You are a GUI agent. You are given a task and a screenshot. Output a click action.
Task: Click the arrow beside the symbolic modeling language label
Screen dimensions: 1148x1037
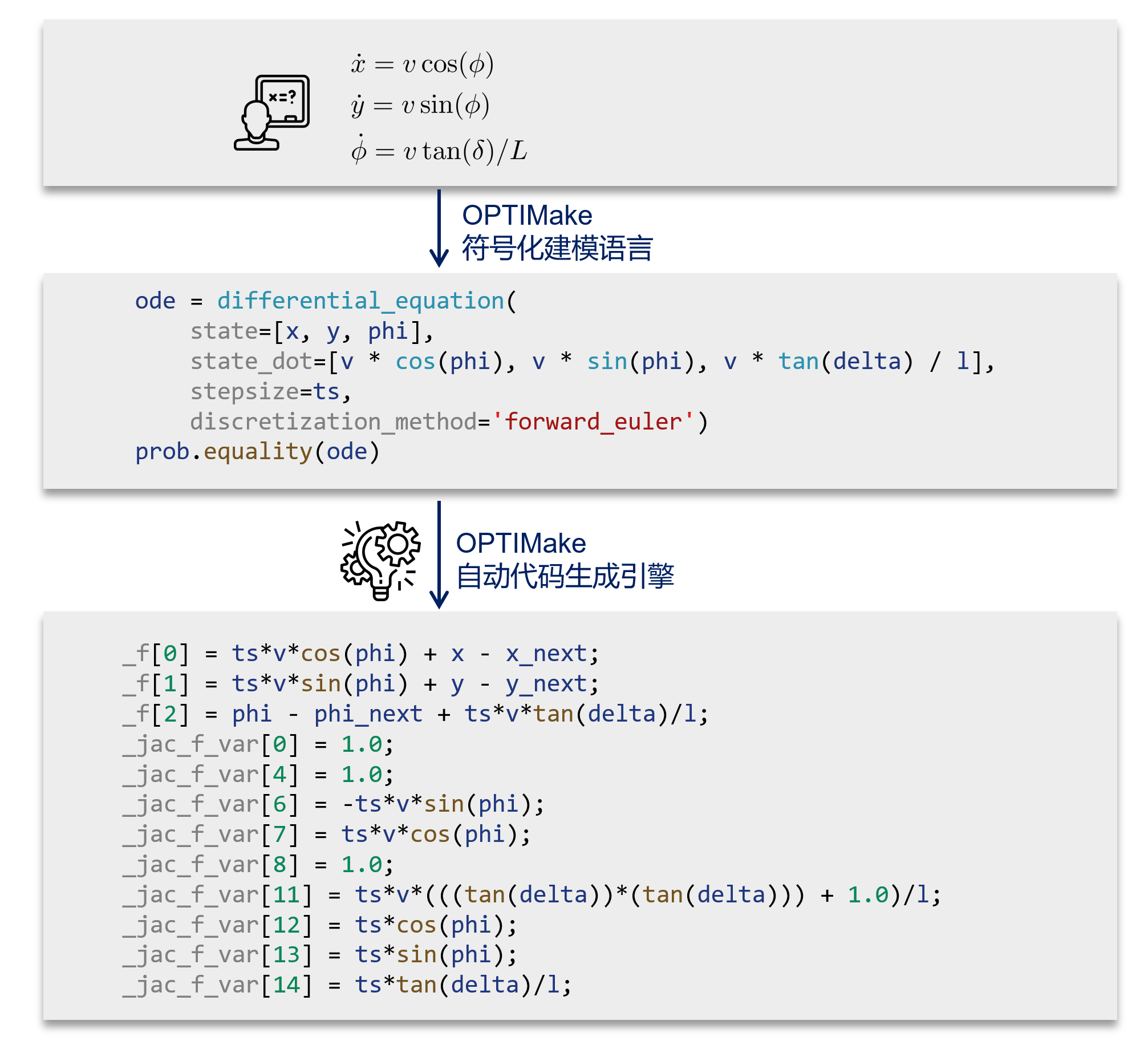[439, 228]
